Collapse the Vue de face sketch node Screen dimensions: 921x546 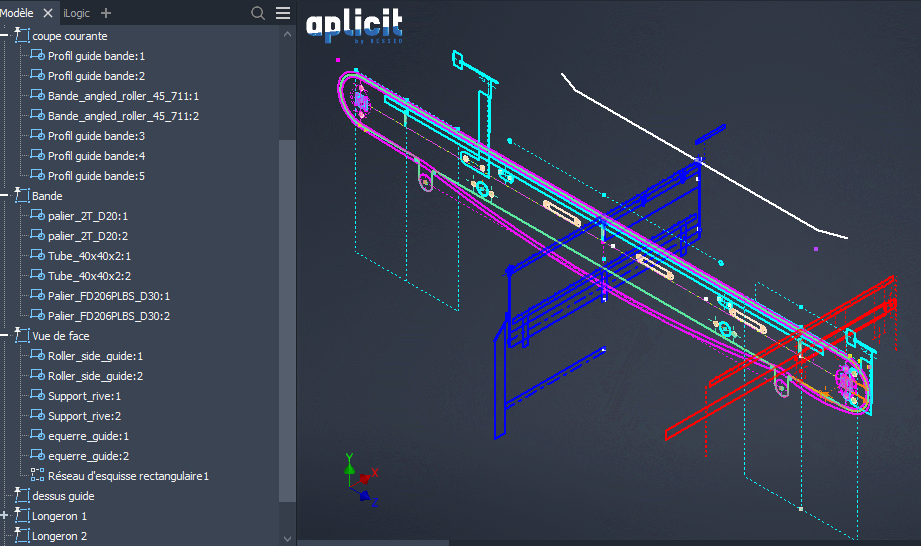(x=5, y=336)
